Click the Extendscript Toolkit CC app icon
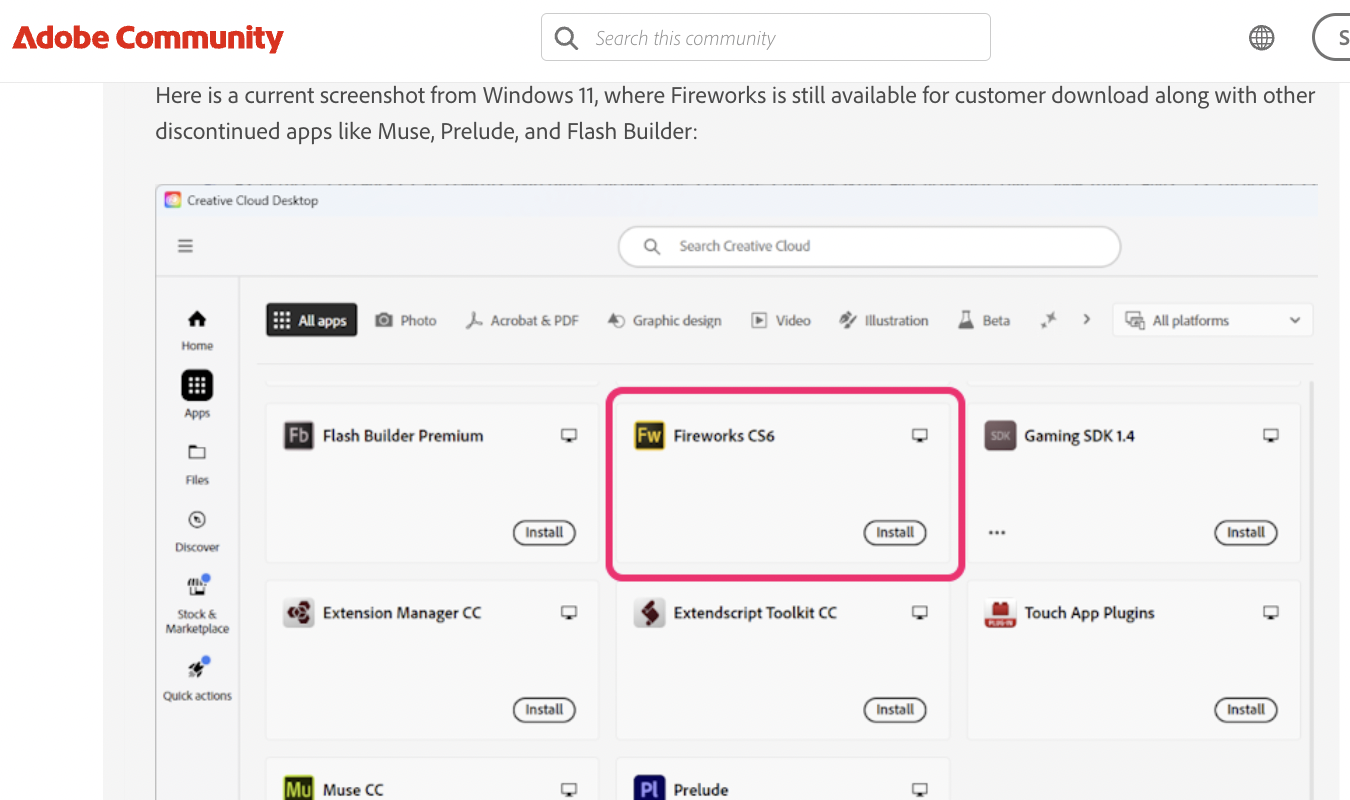The image size is (1350, 800). pos(650,613)
